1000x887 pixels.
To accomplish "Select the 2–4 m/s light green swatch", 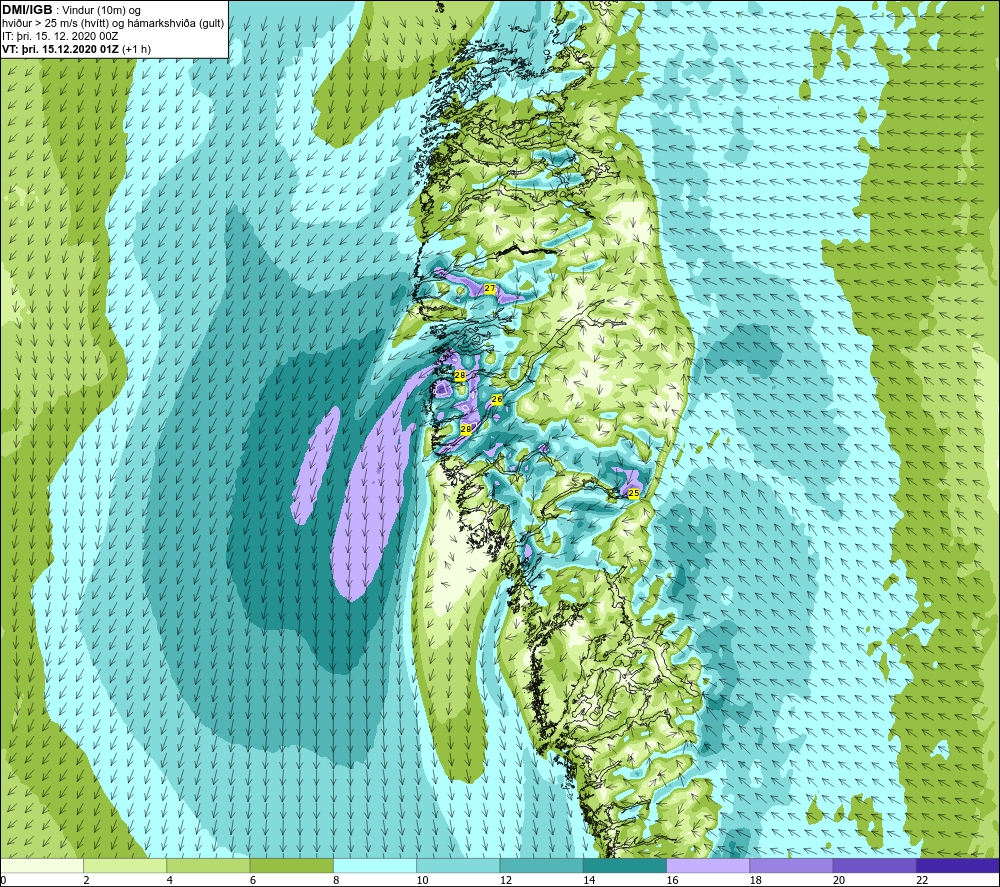I will [x=125, y=865].
